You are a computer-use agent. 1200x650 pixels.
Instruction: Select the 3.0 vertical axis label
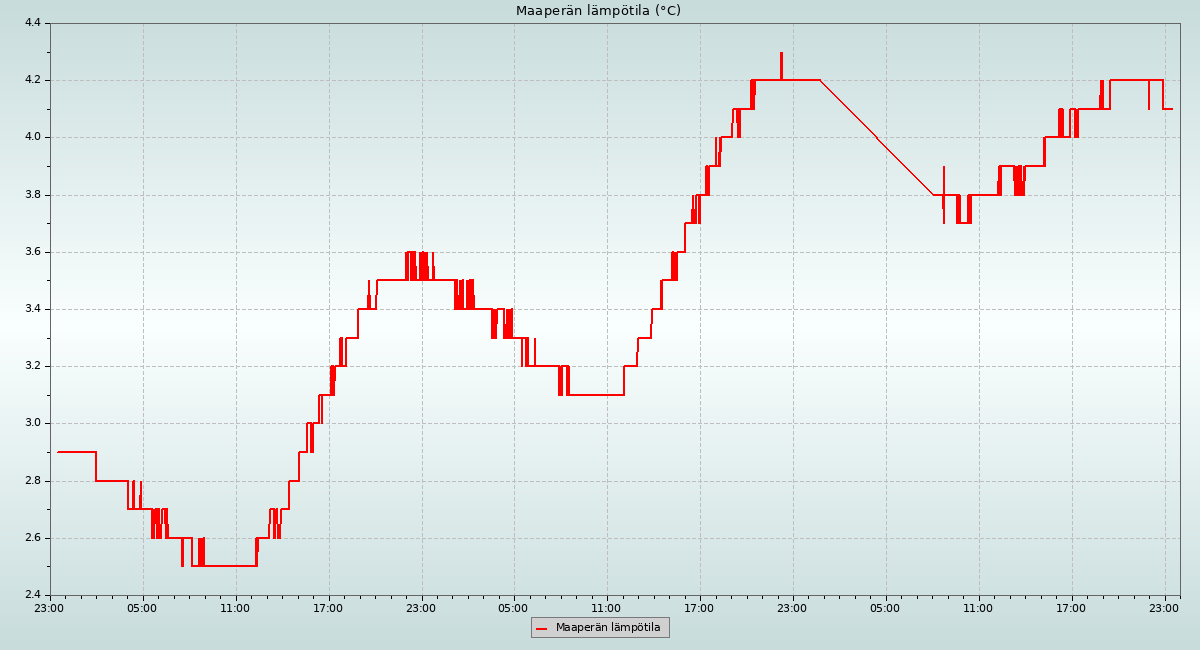31,423
